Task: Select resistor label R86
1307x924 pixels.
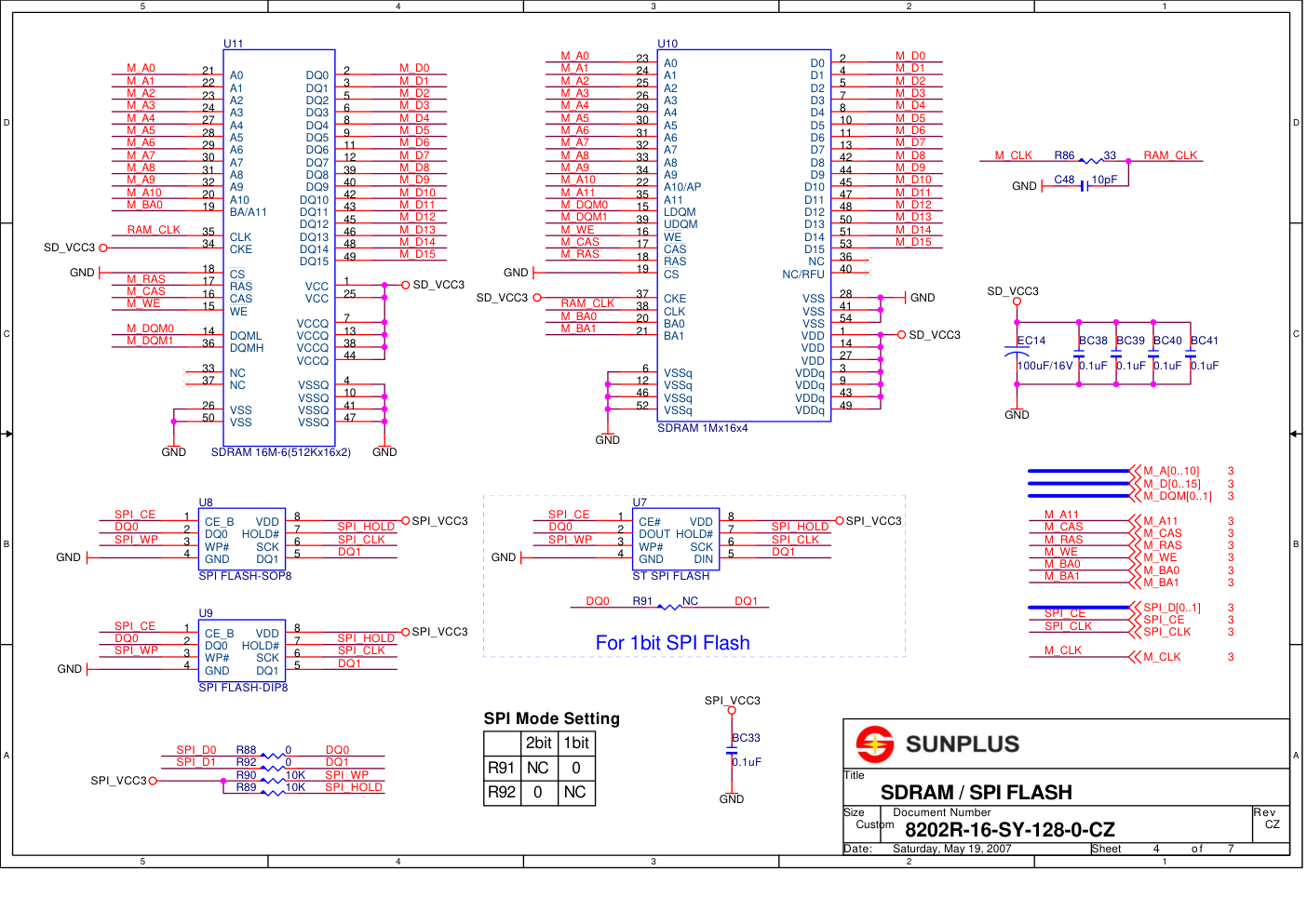Action: (1064, 155)
